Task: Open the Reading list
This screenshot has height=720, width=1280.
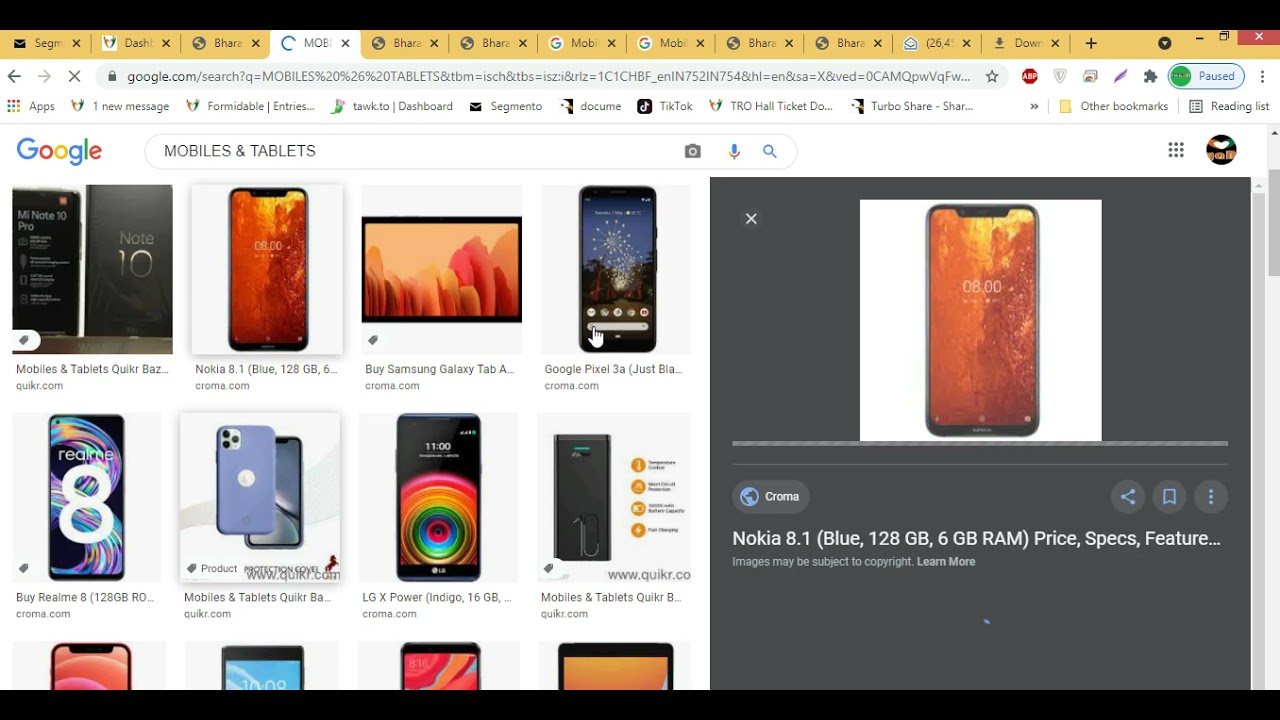Action: point(1229,106)
